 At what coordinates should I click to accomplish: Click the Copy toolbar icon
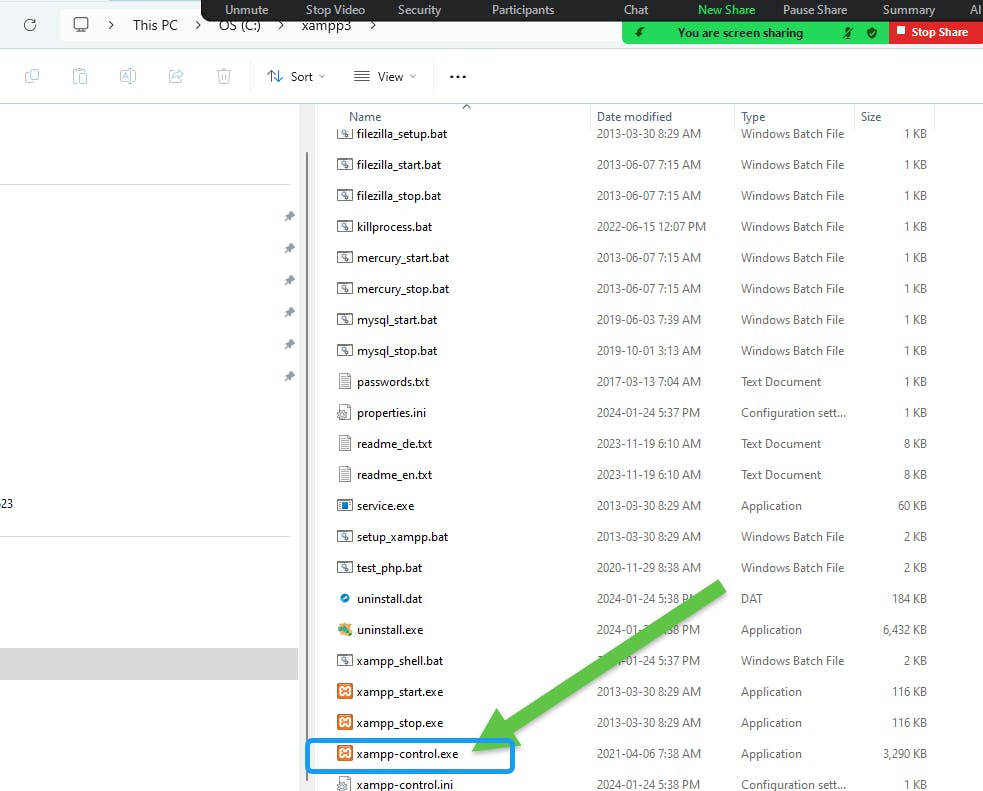tap(32, 76)
